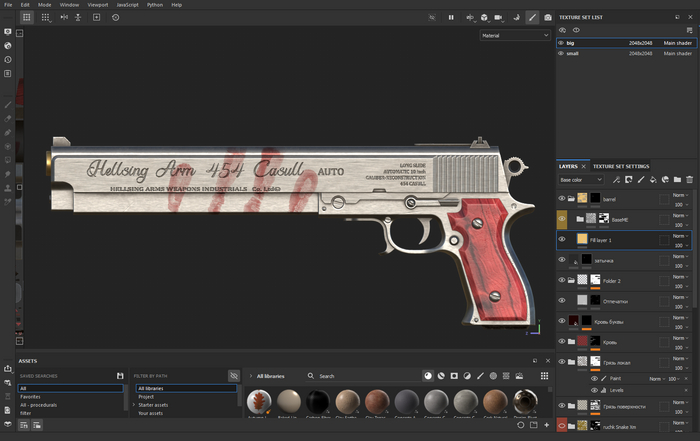Screen dimensions: 700x441
Task: Open the Material viewport mode dropdown
Action: [x=515, y=35]
